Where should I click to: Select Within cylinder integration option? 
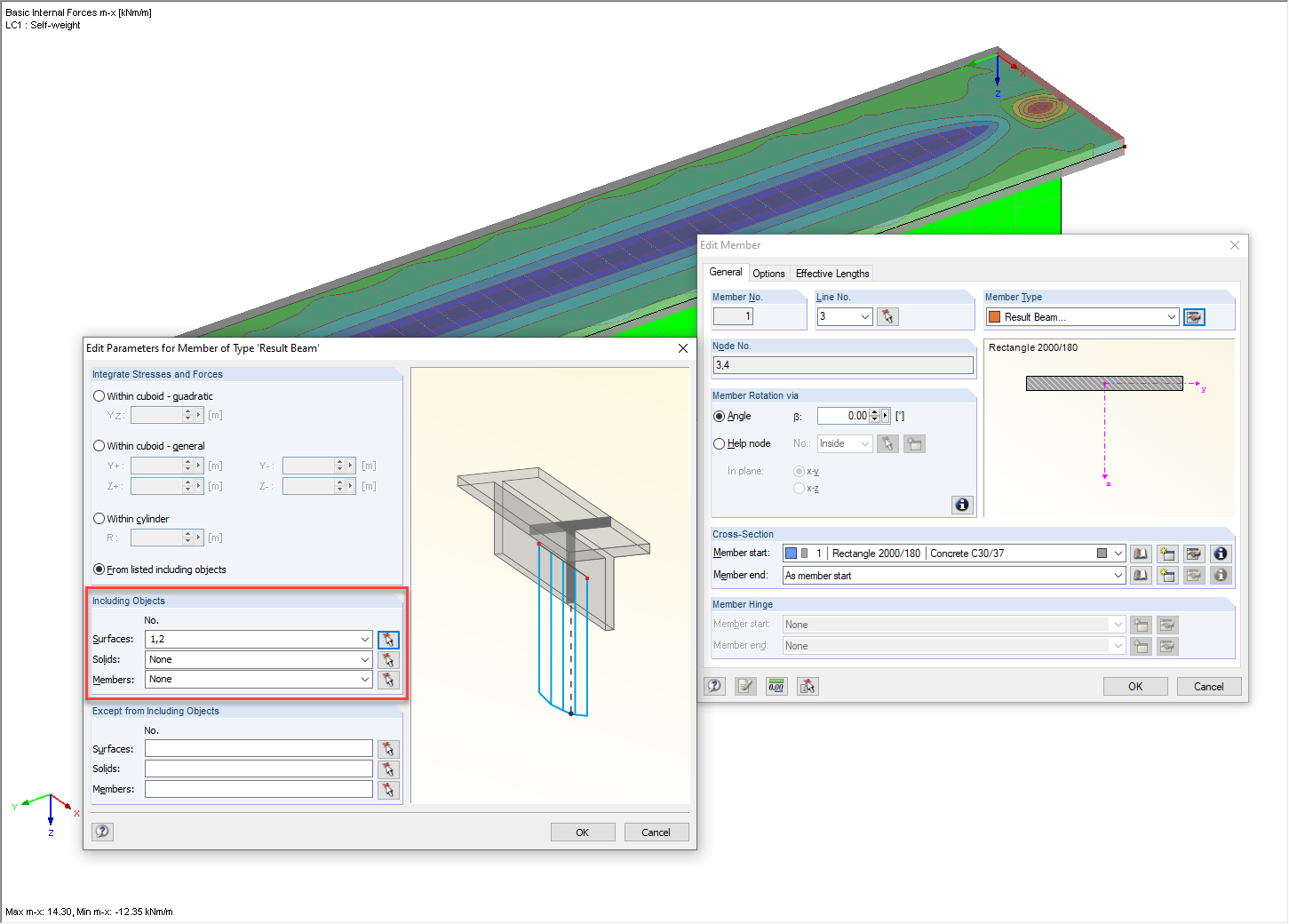(x=99, y=518)
